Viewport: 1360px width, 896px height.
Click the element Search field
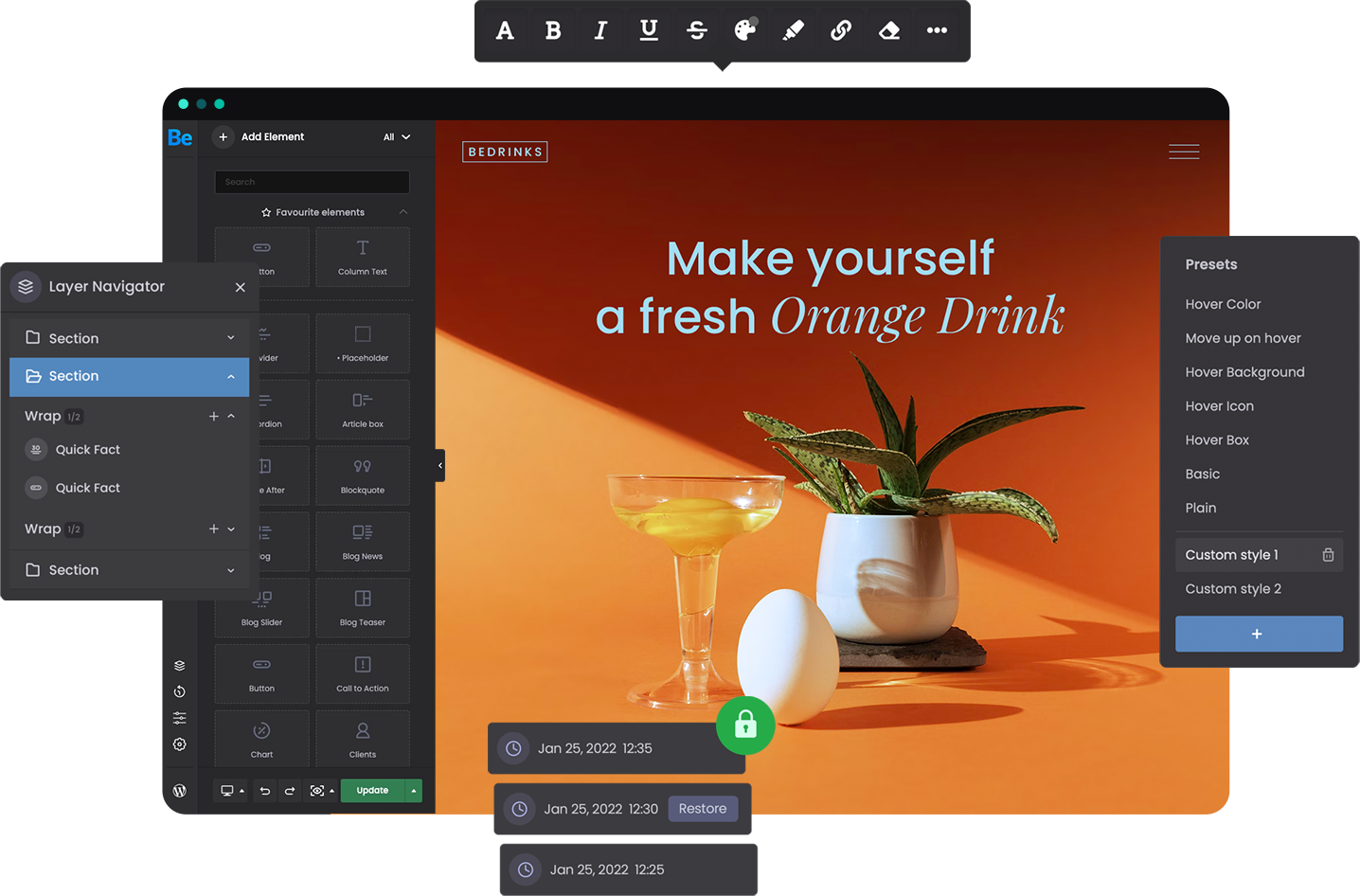tap(313, 182)
